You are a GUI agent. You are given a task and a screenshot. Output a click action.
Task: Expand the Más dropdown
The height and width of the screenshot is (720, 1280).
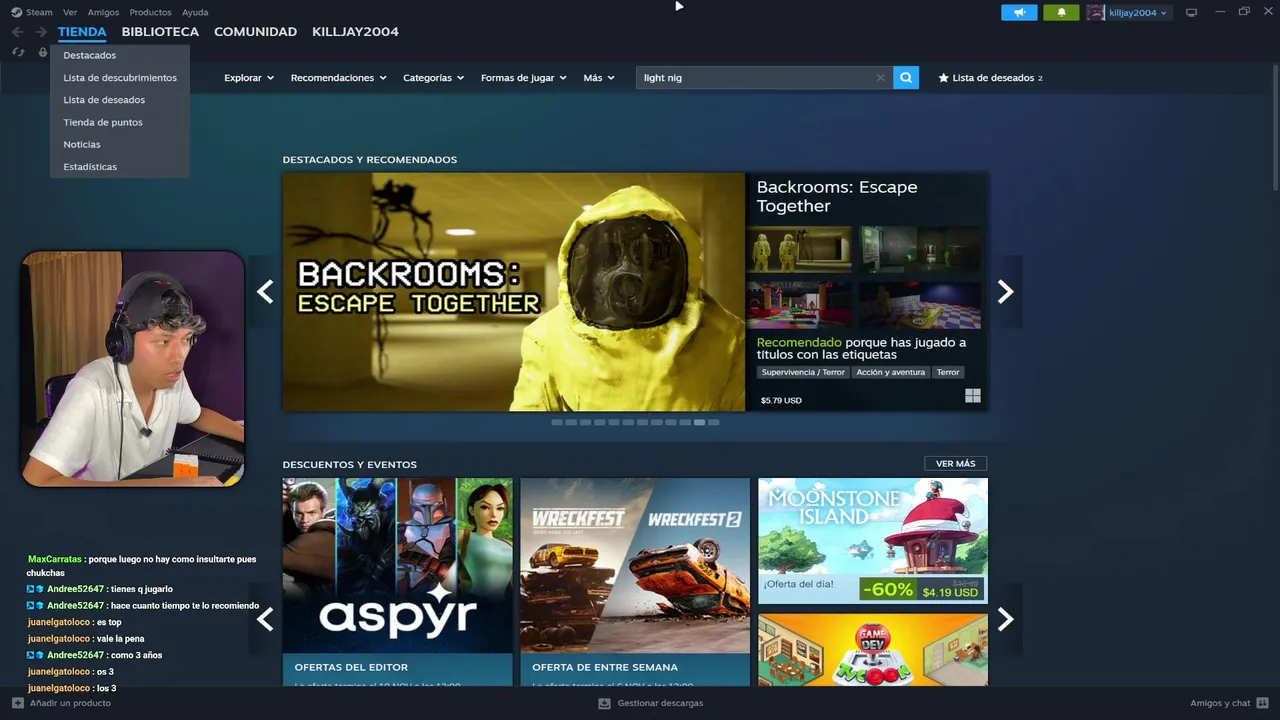[x=599, y=78]
